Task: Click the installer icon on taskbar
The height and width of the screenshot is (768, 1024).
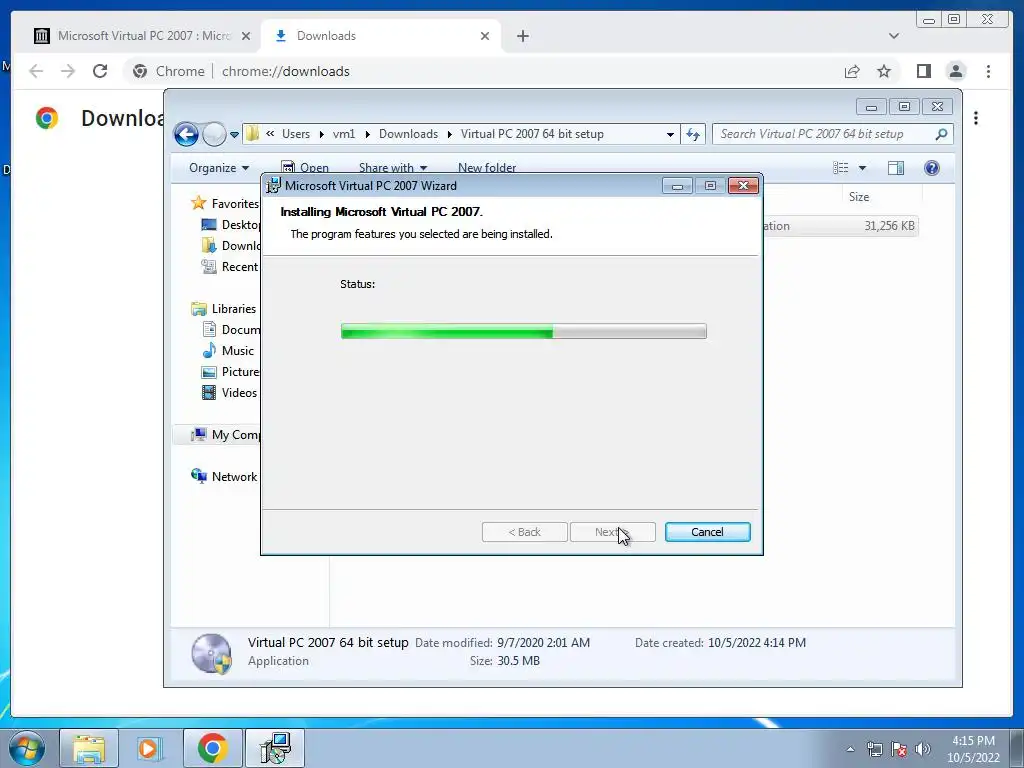Action: tap(275, 748)
